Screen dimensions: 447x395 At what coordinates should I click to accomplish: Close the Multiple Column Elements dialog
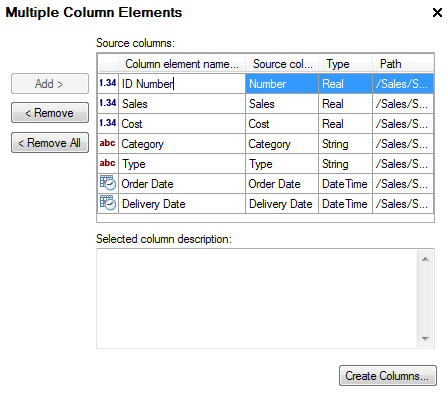[437, 13]
